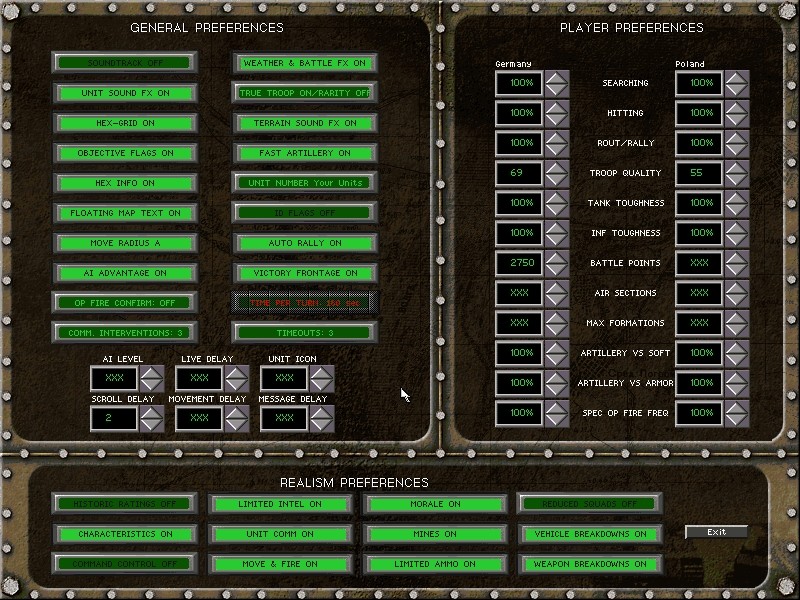
Task: Adjust Germany Artillery vs Armor stepper
Action: pyautogui.click(x=557, y=383)
